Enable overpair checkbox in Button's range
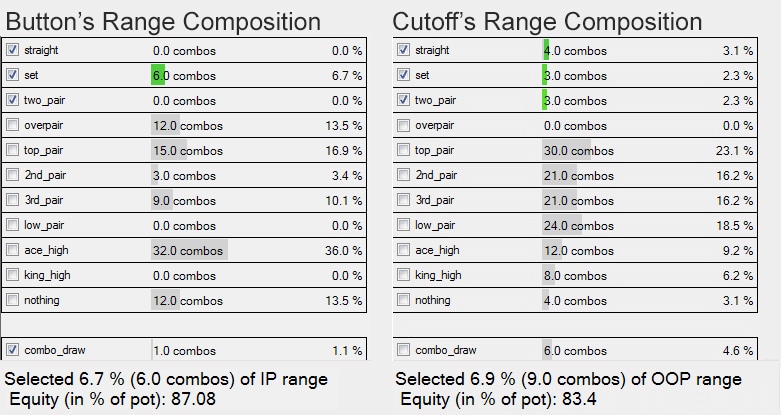Viewport: 781px width, 415px height. pos(12,125)
